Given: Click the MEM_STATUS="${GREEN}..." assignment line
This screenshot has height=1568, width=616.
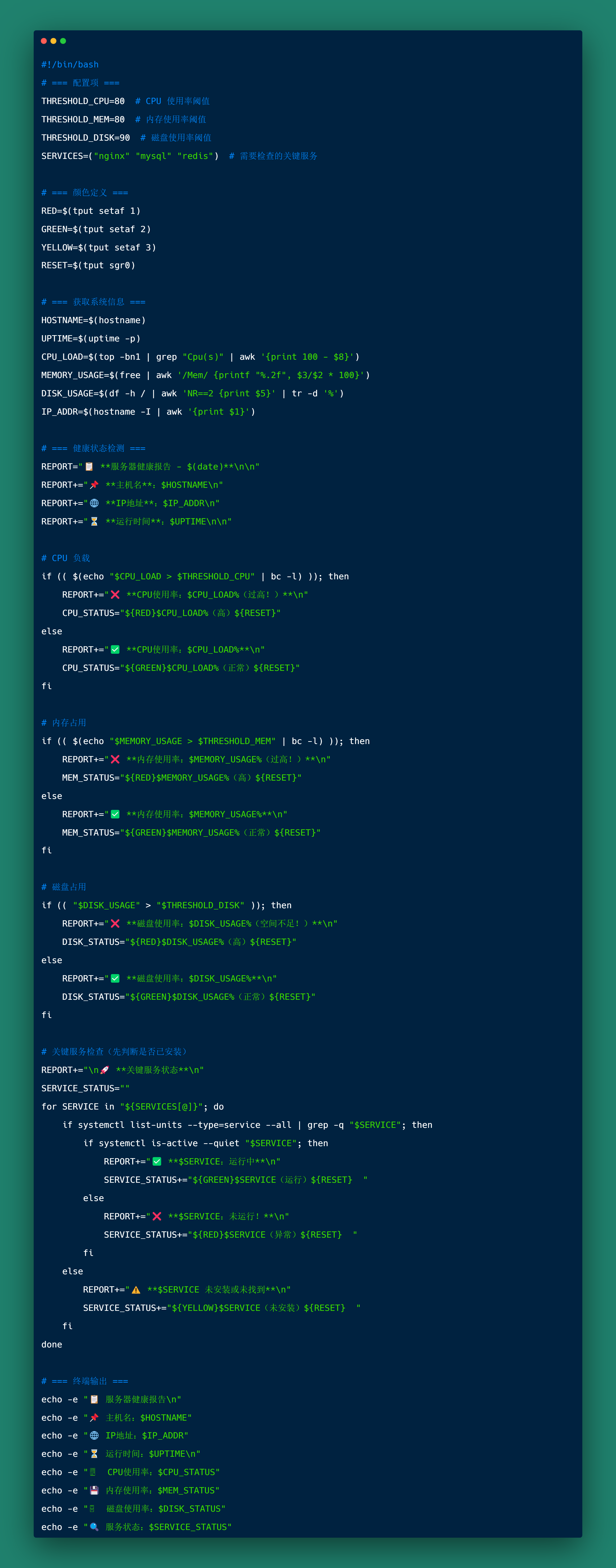Looking at the screenshot, I should point(192,832).
